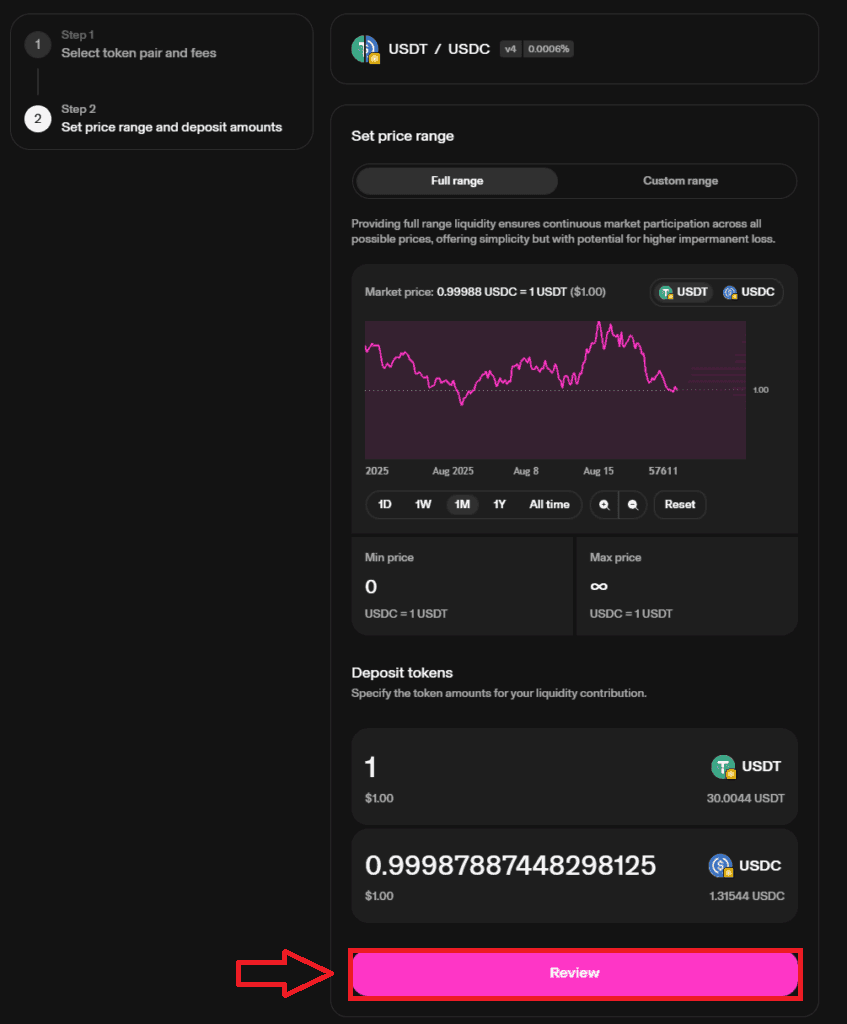Image resolution: width=847 pixels, height=1024 pixels.
Task: Click the Aug 15 chart date label
Action: click(x=598, y=471)
